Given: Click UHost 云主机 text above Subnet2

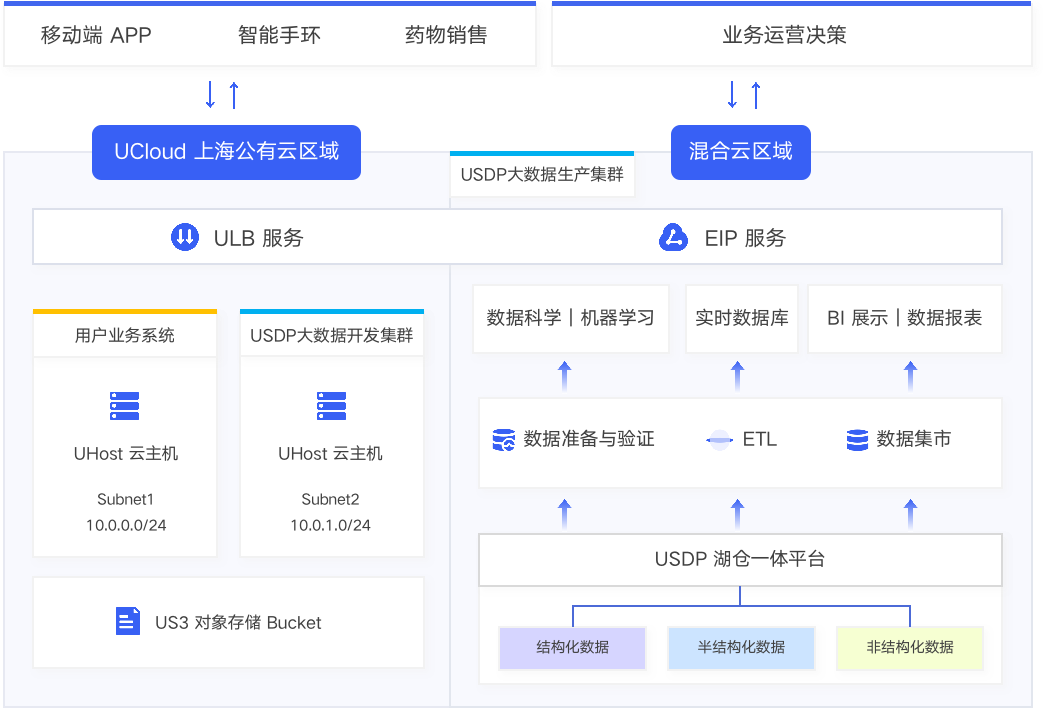Looking at the screenshot, I should click(331, 454).
